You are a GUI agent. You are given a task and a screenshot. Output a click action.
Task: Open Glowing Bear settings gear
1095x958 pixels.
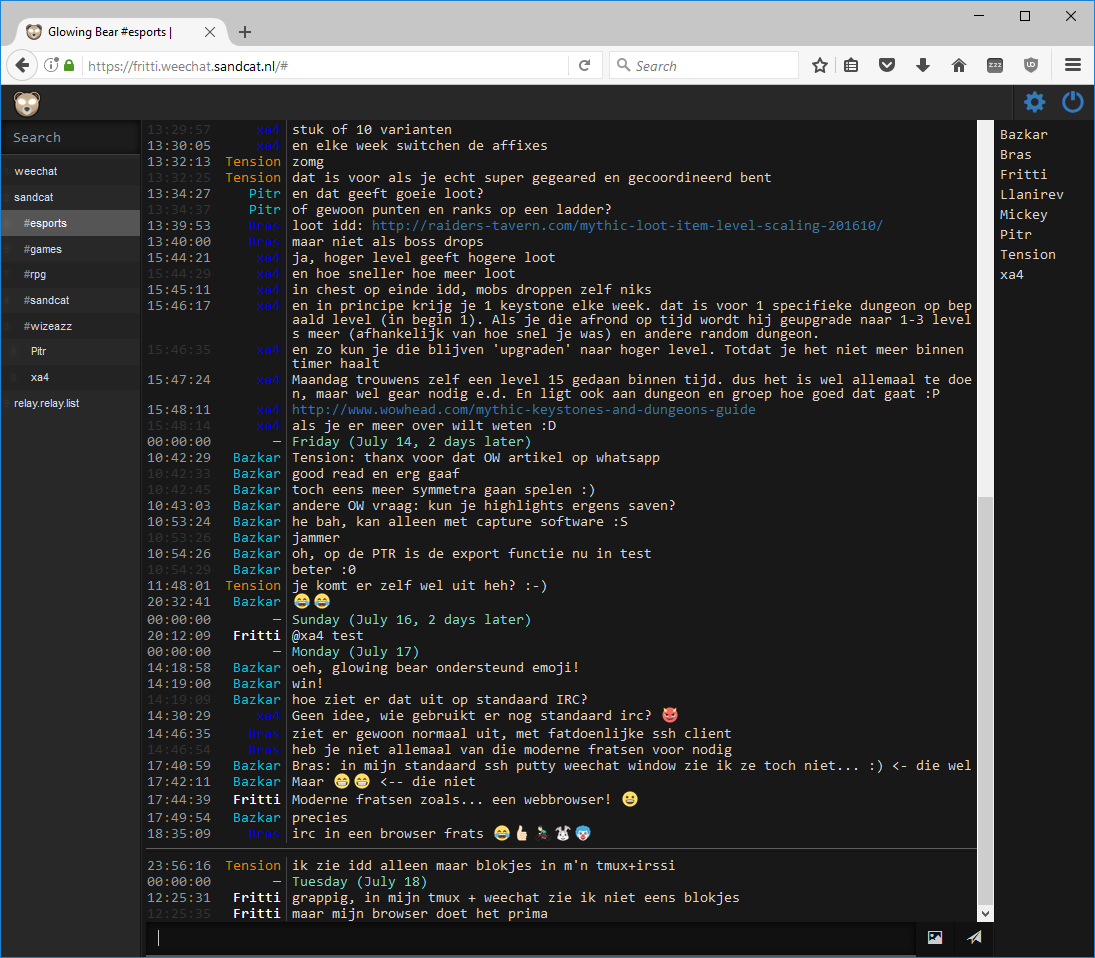coord(1034,102)
